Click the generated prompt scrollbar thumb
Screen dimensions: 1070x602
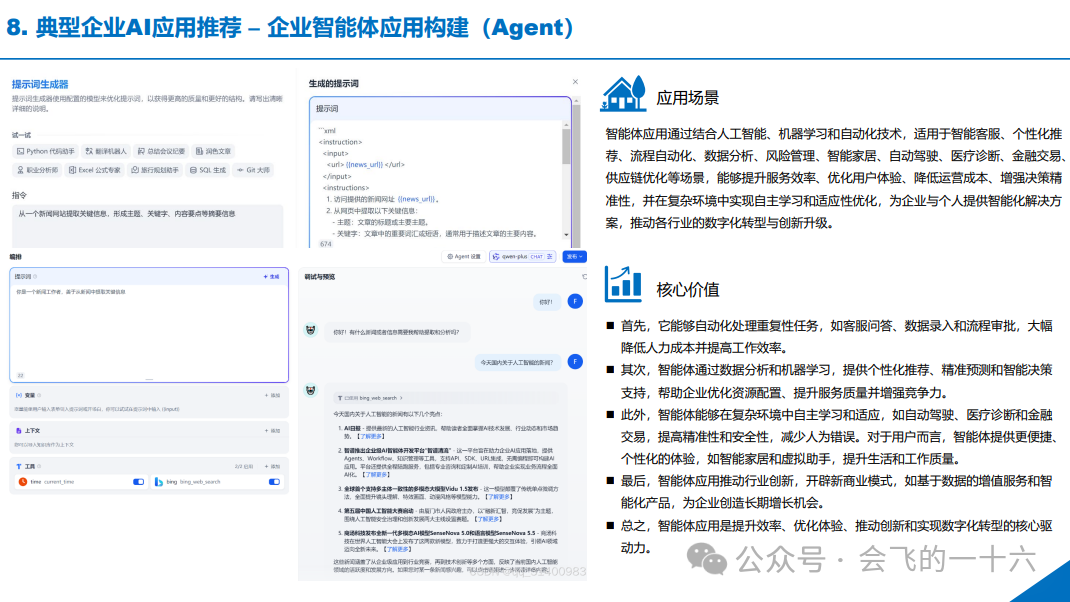pos(566,147)
